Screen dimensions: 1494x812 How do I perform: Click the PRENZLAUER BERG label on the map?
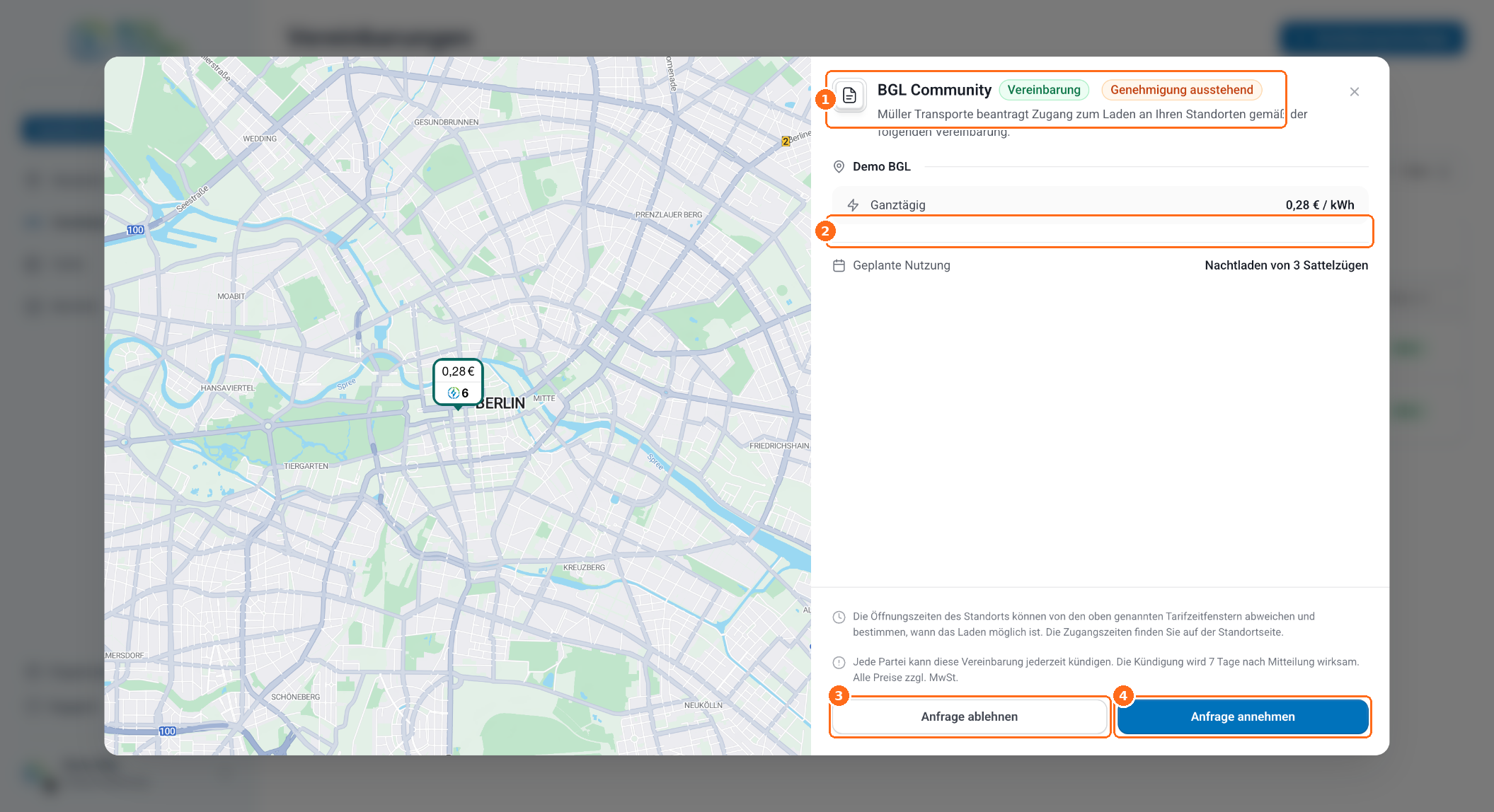point(668,215)
